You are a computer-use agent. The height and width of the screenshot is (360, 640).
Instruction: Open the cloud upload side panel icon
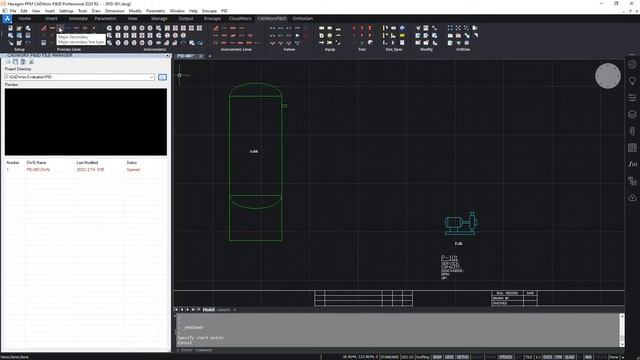[x=632, y=198]
